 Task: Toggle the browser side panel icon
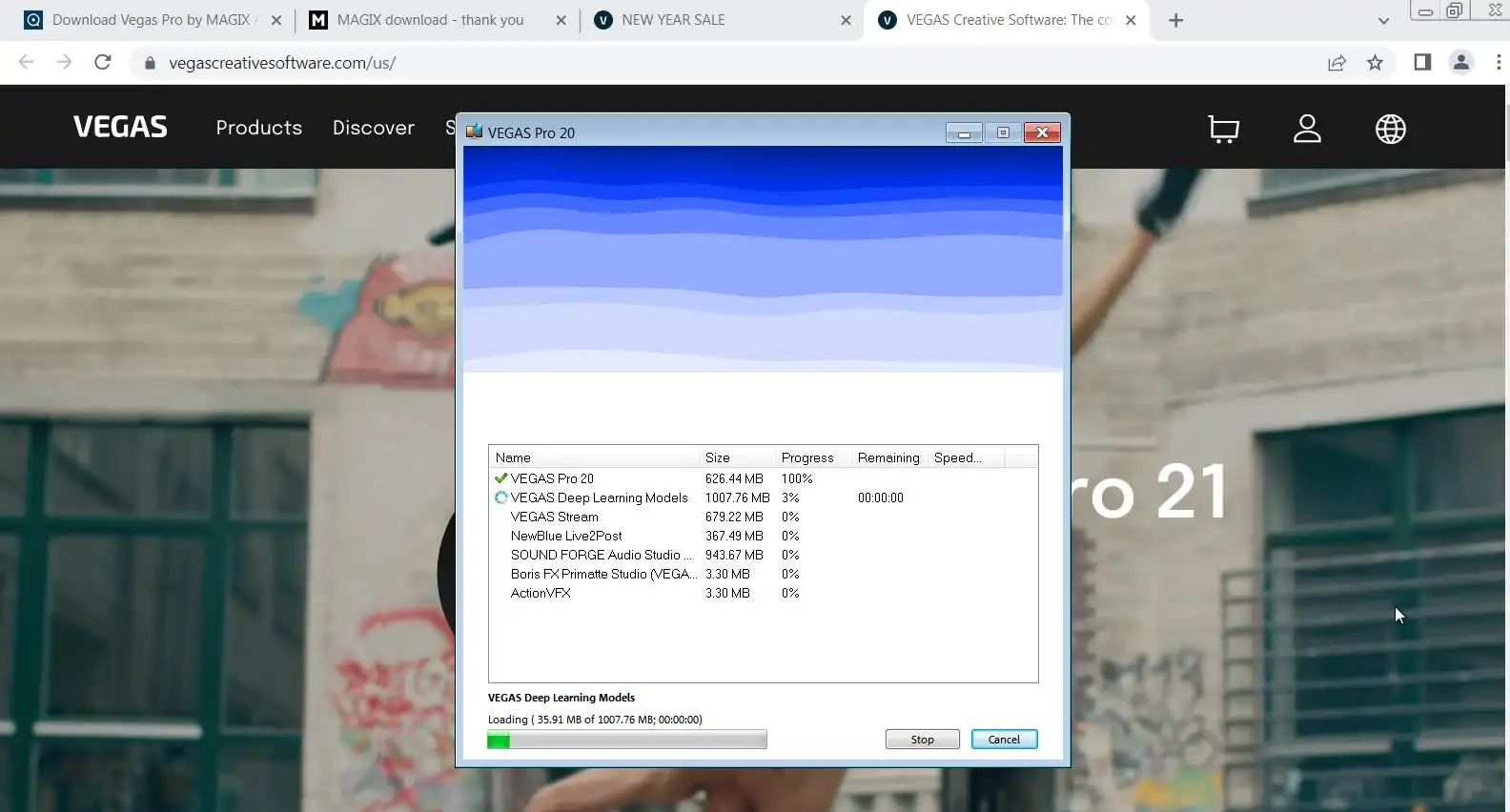(x=1421, y=62)
